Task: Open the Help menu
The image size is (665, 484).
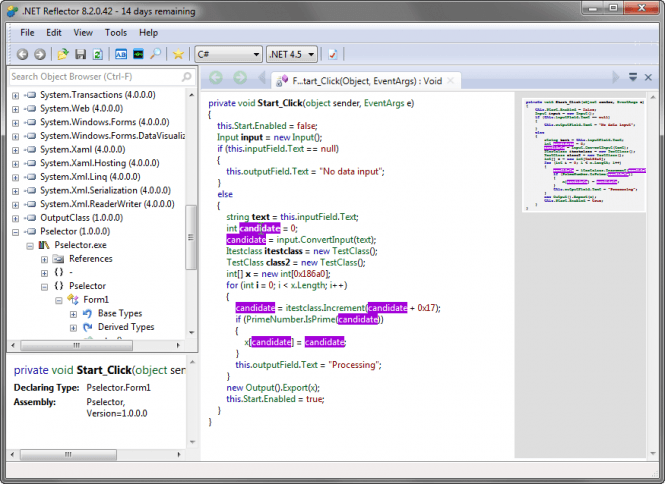Action: point(148,33)
